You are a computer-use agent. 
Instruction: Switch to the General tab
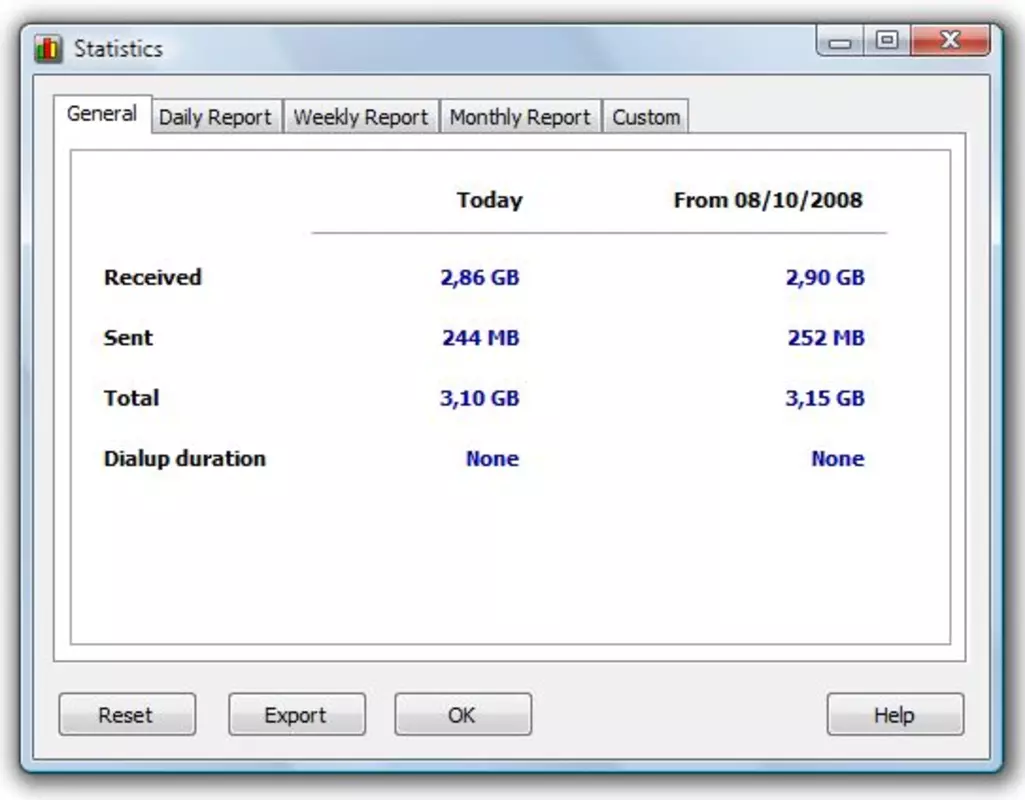[102, 114]
